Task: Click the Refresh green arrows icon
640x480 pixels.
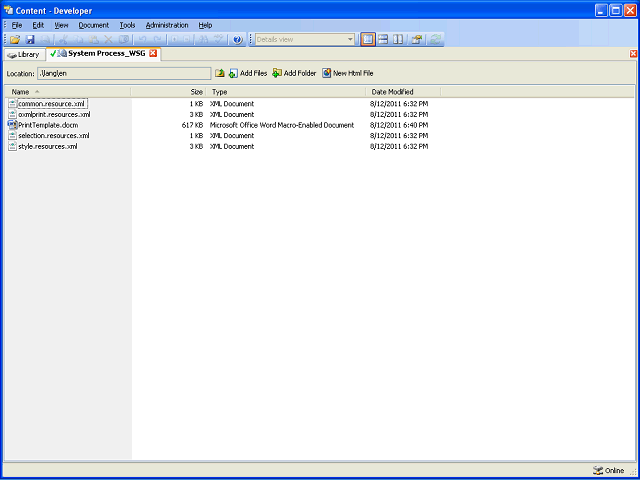Action: [x=436, y=40]
